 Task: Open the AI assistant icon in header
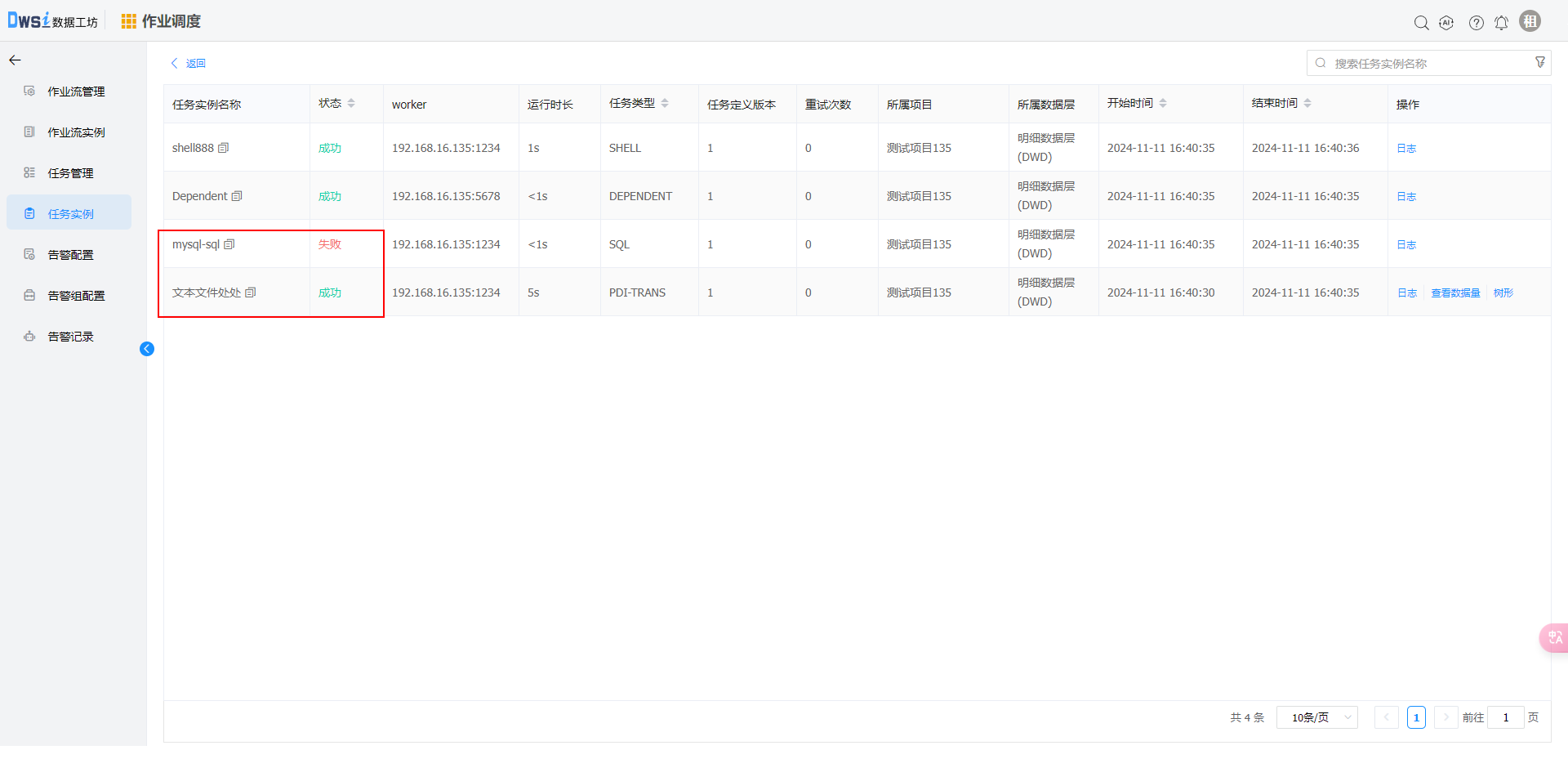1446,23
